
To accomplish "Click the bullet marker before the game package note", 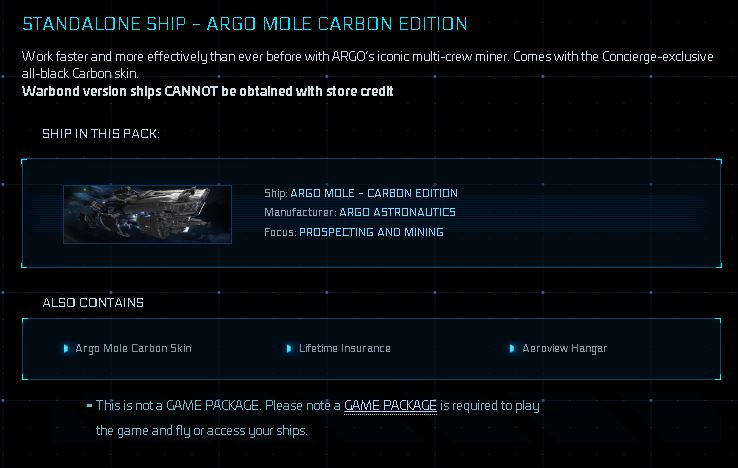I will [x=89, y=405].
